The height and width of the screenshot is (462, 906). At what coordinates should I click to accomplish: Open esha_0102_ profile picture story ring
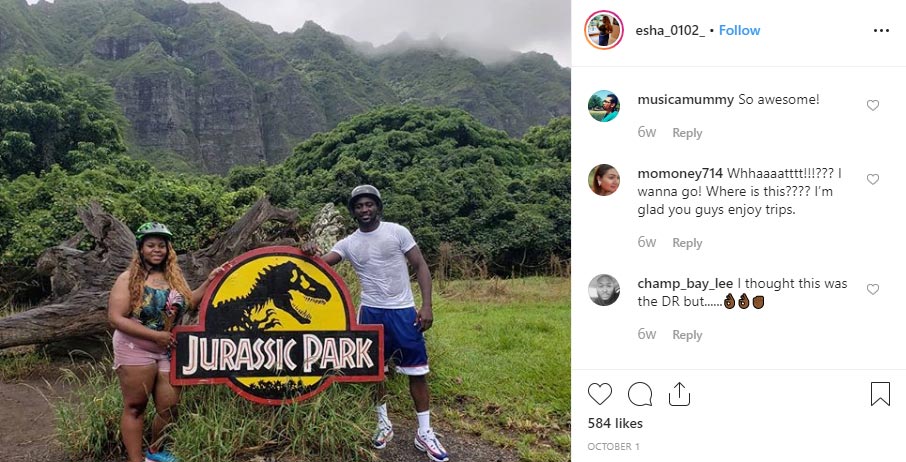click(604, 30)
